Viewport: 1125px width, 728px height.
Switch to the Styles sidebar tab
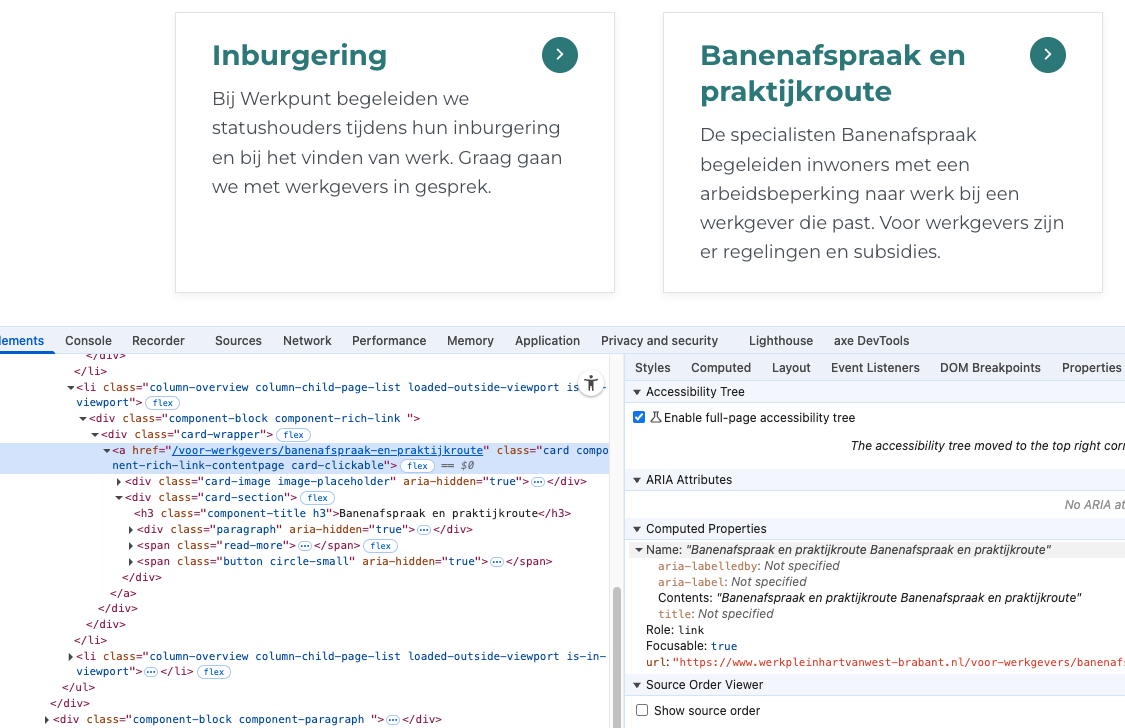[652, 368]
